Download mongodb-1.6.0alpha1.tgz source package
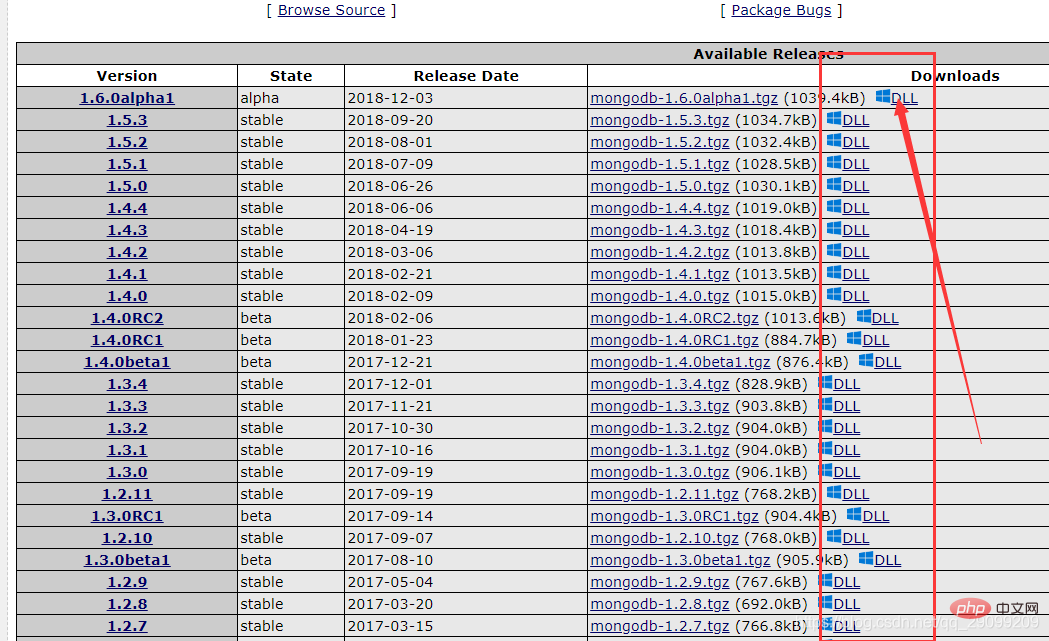This screenshot has width=1049, height=641. tap(684, 98)
